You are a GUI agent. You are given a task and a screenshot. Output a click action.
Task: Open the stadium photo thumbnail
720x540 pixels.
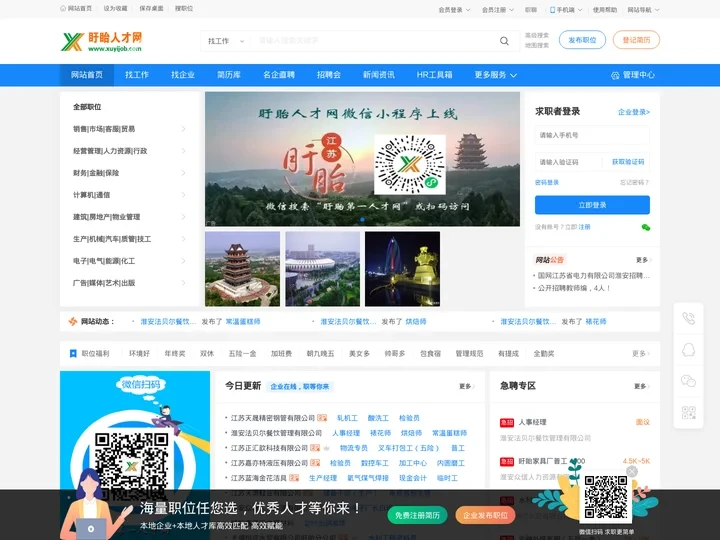pyautogui.click(x=323, y=269)
